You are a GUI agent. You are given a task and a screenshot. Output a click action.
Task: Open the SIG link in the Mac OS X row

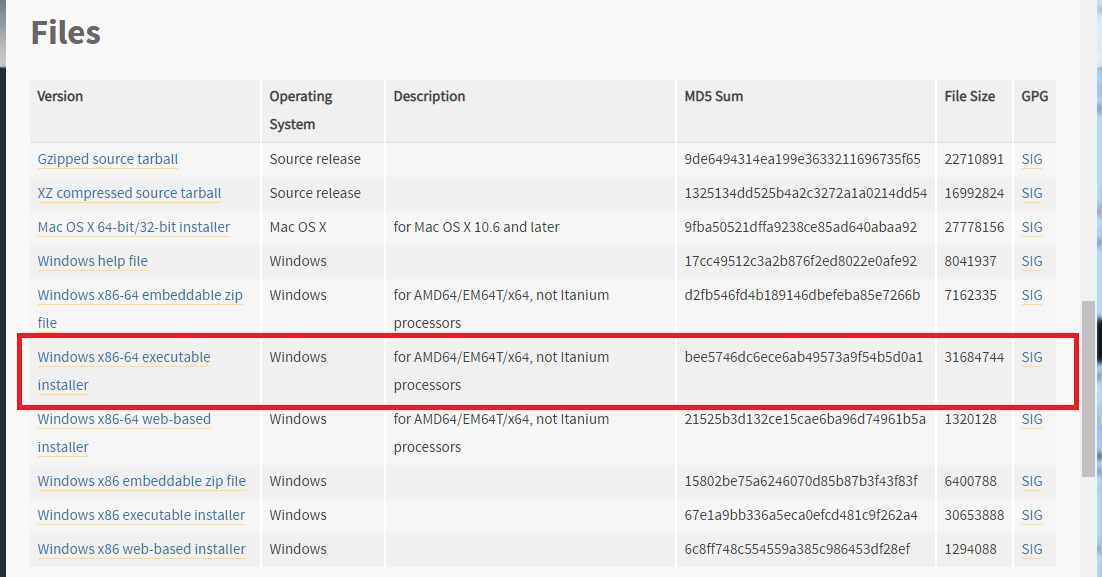[x=1032, y=227]
